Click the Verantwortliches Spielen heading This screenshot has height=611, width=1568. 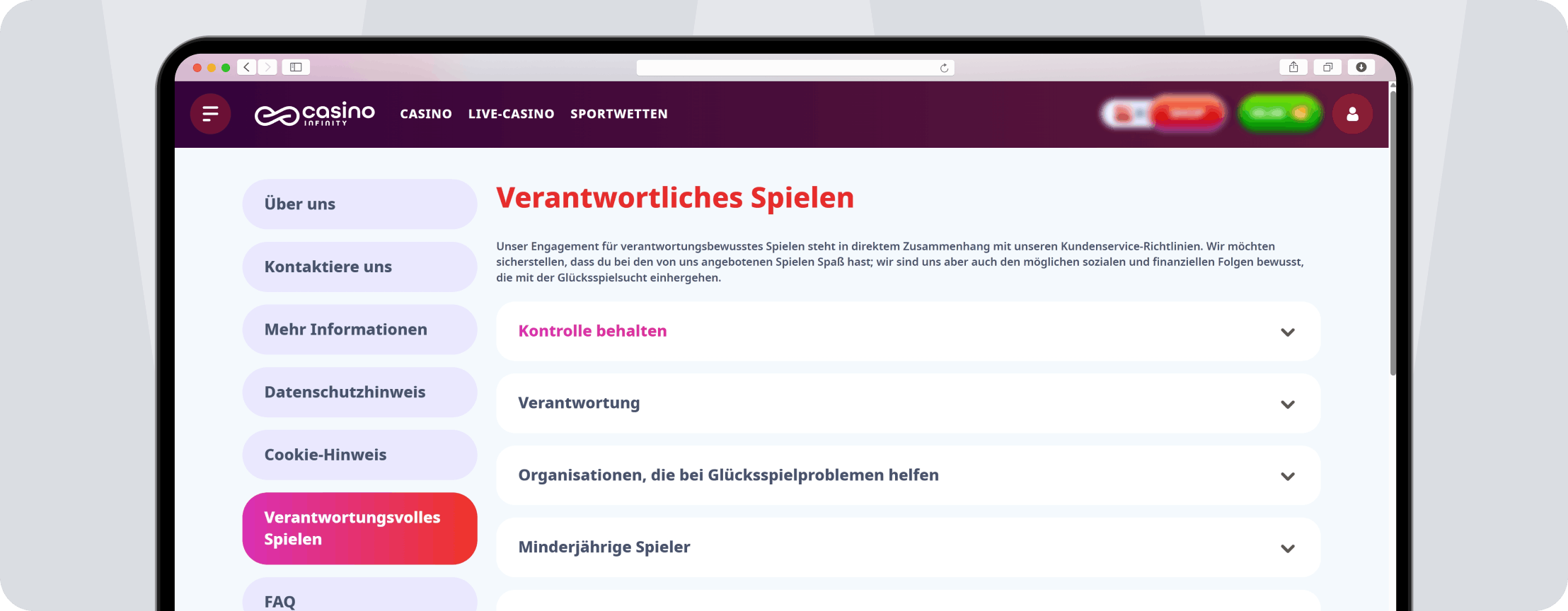click(675, 198)
